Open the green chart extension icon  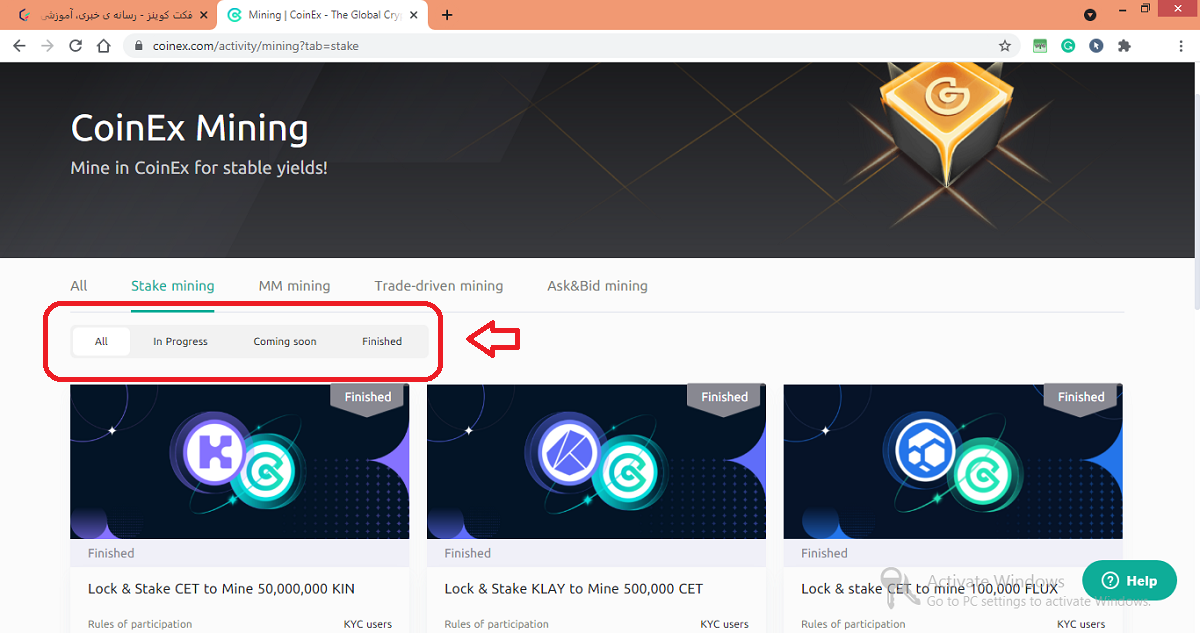click(1040, 46)
